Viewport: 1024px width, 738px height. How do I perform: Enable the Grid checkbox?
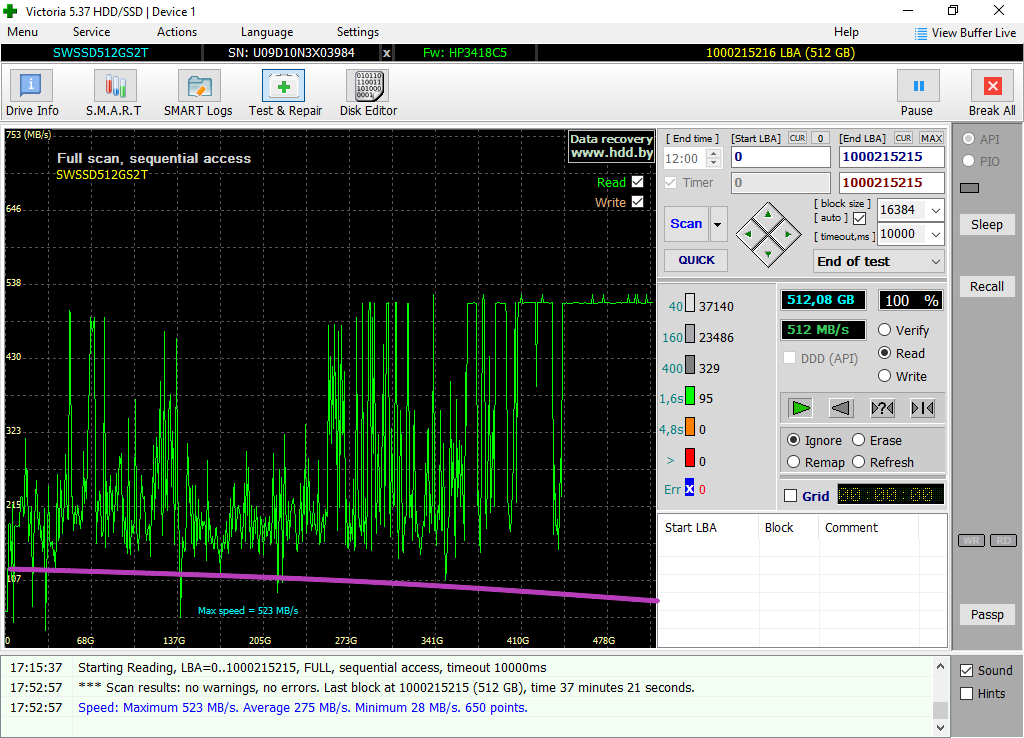791,496
